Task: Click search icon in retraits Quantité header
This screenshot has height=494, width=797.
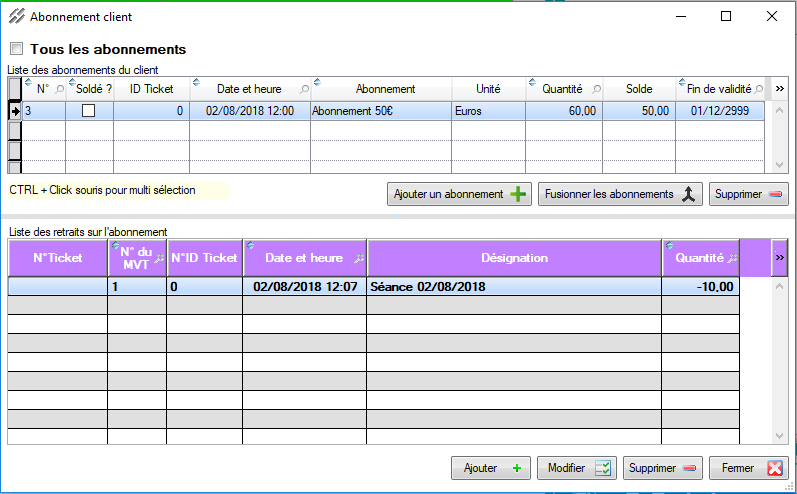Action: (x=732, y=258)
